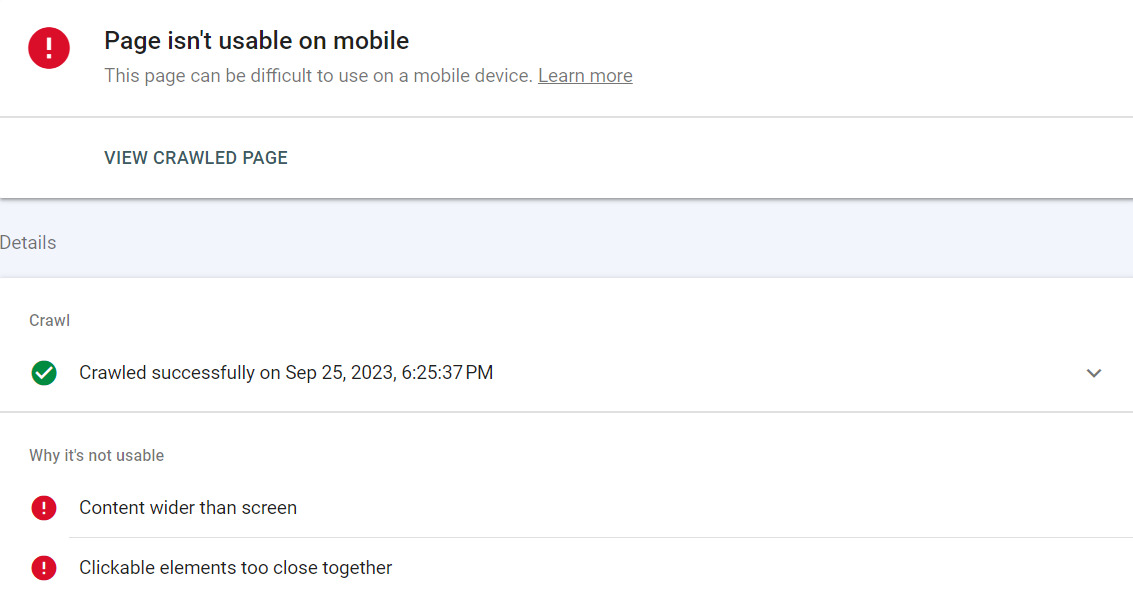The height and width of the screenshot is (606, 1133).
Task: Click the red error icon beside page heading
Action: click(x=49, y=48)
